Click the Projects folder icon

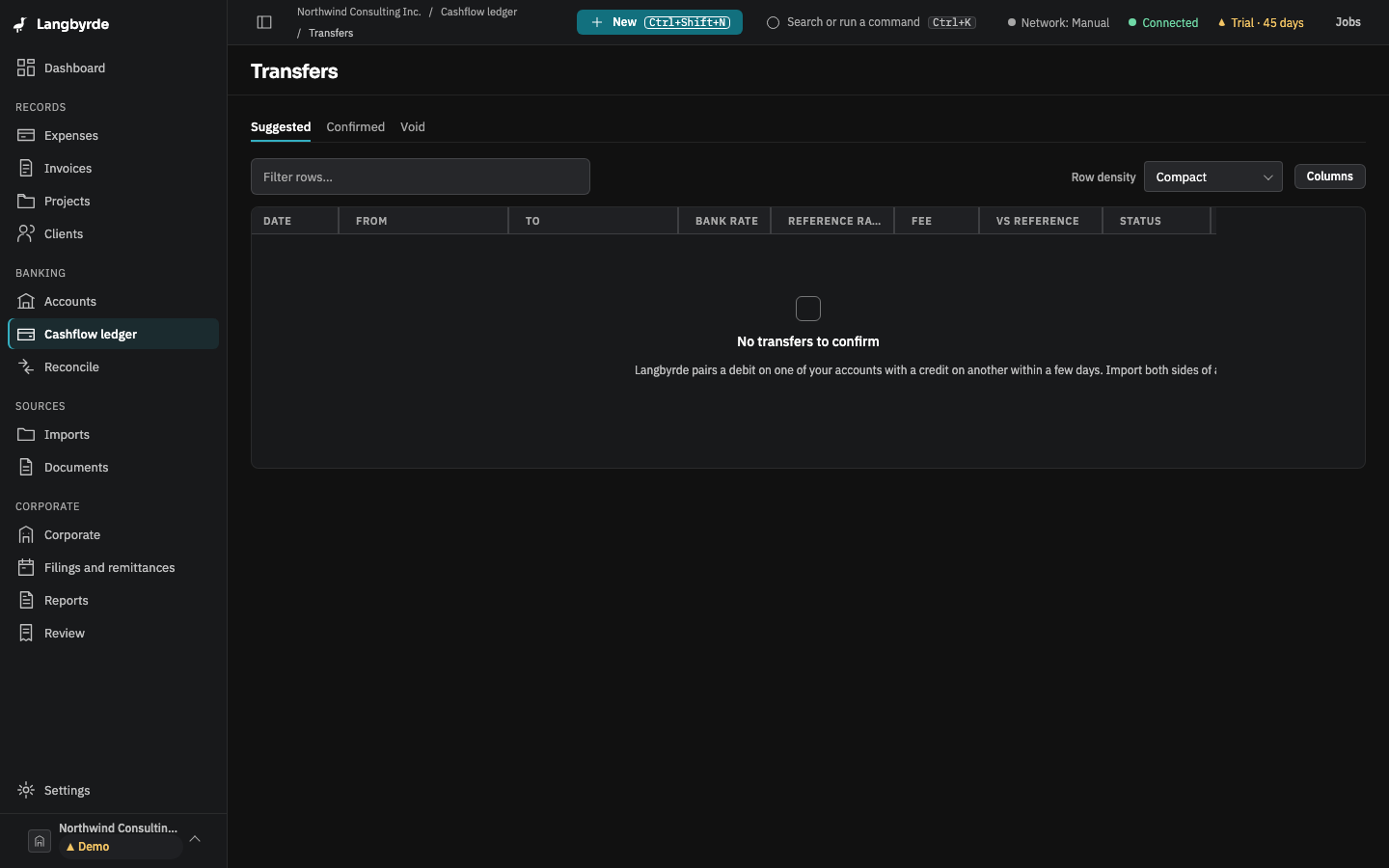pos(26,201)
